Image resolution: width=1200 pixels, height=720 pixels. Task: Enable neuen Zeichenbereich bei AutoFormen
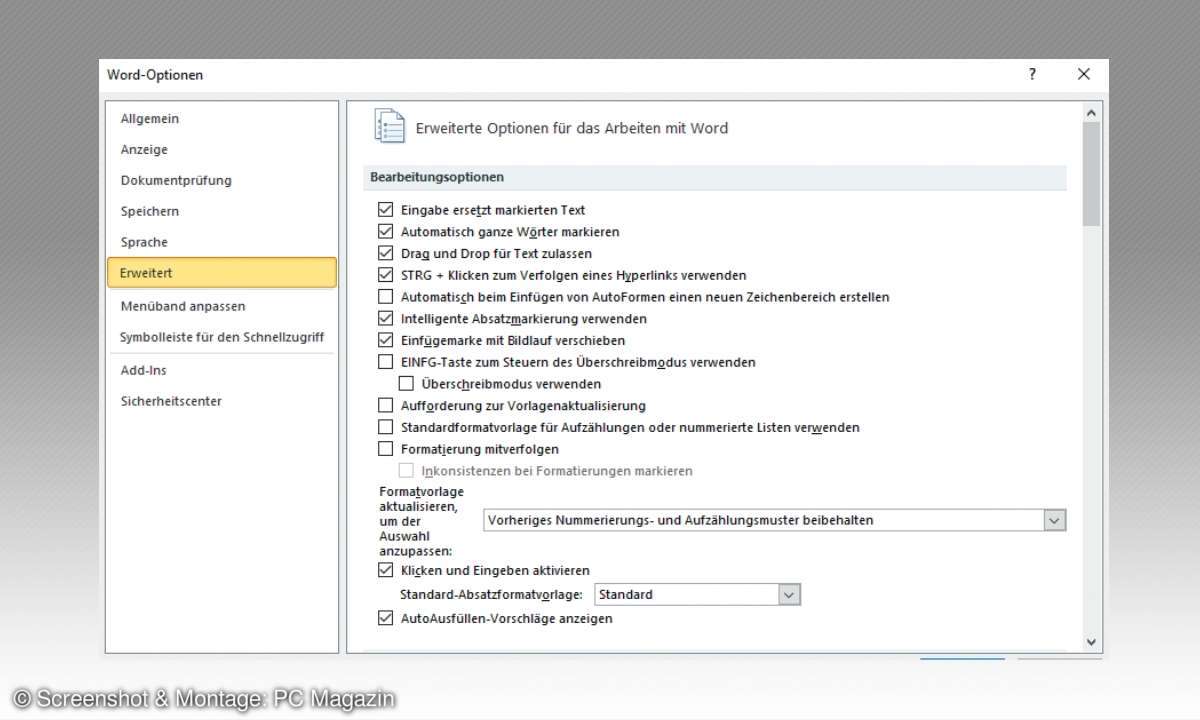click(385, 297)
